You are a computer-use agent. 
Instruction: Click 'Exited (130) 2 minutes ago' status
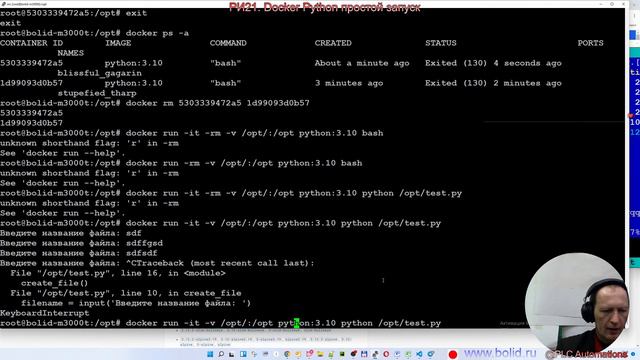click(493, 83)
